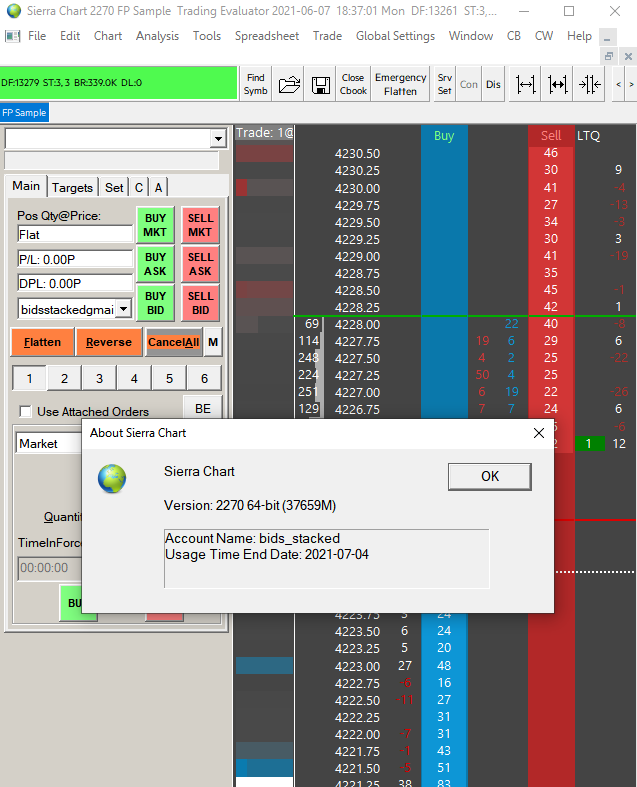Click the chartbook icon left of File

pos(13,36)
